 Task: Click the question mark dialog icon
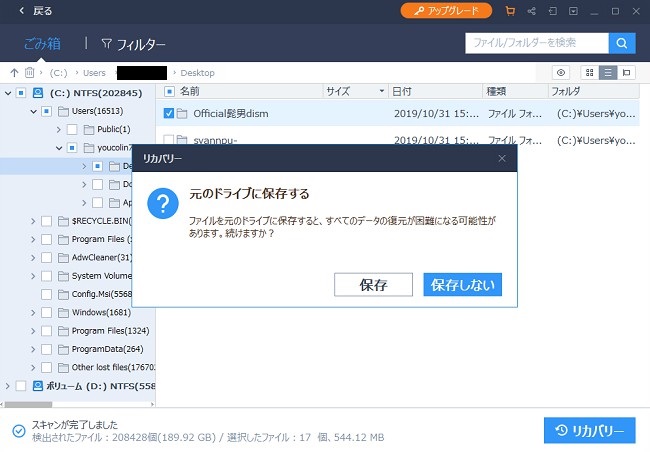coord(163,203)
